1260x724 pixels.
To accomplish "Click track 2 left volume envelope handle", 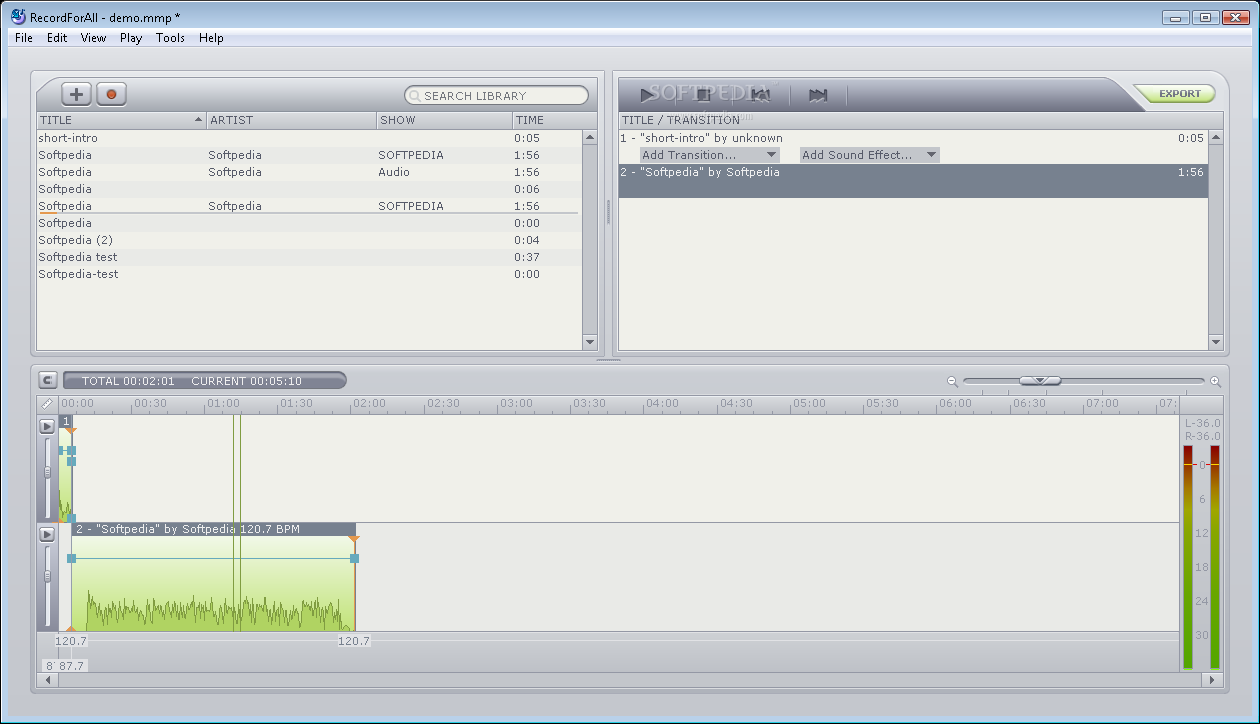I will click(x=71, y=558).
